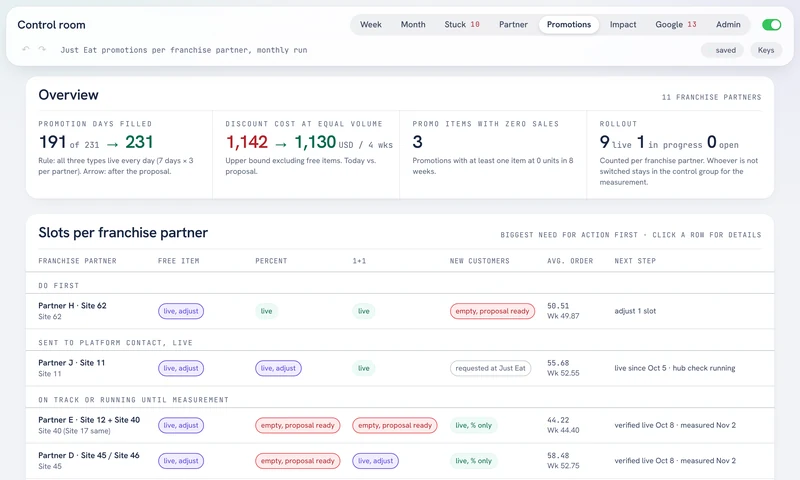The image size is (800, 480).
Task: Click average order value 50.51
Action: click(x=558, y=306)
